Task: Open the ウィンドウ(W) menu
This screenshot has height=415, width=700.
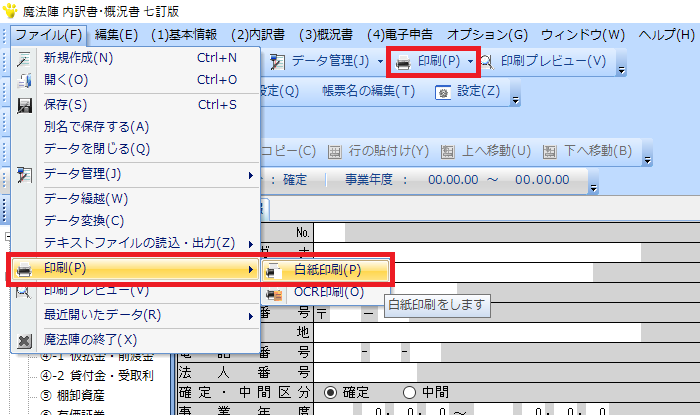Action: coord(583,34)
